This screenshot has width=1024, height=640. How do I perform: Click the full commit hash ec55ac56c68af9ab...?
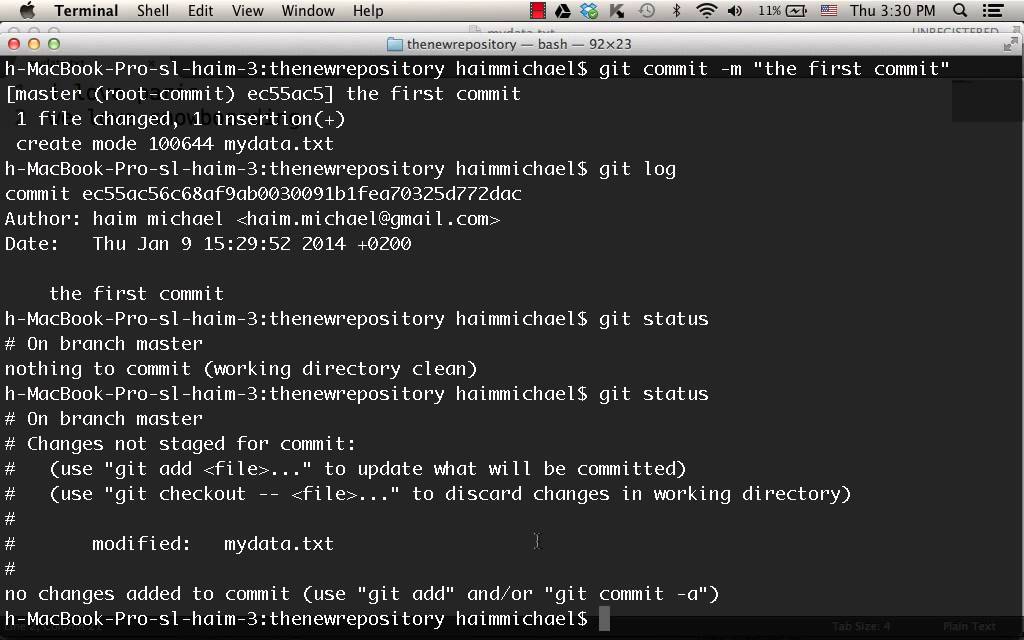pos(302,194)
